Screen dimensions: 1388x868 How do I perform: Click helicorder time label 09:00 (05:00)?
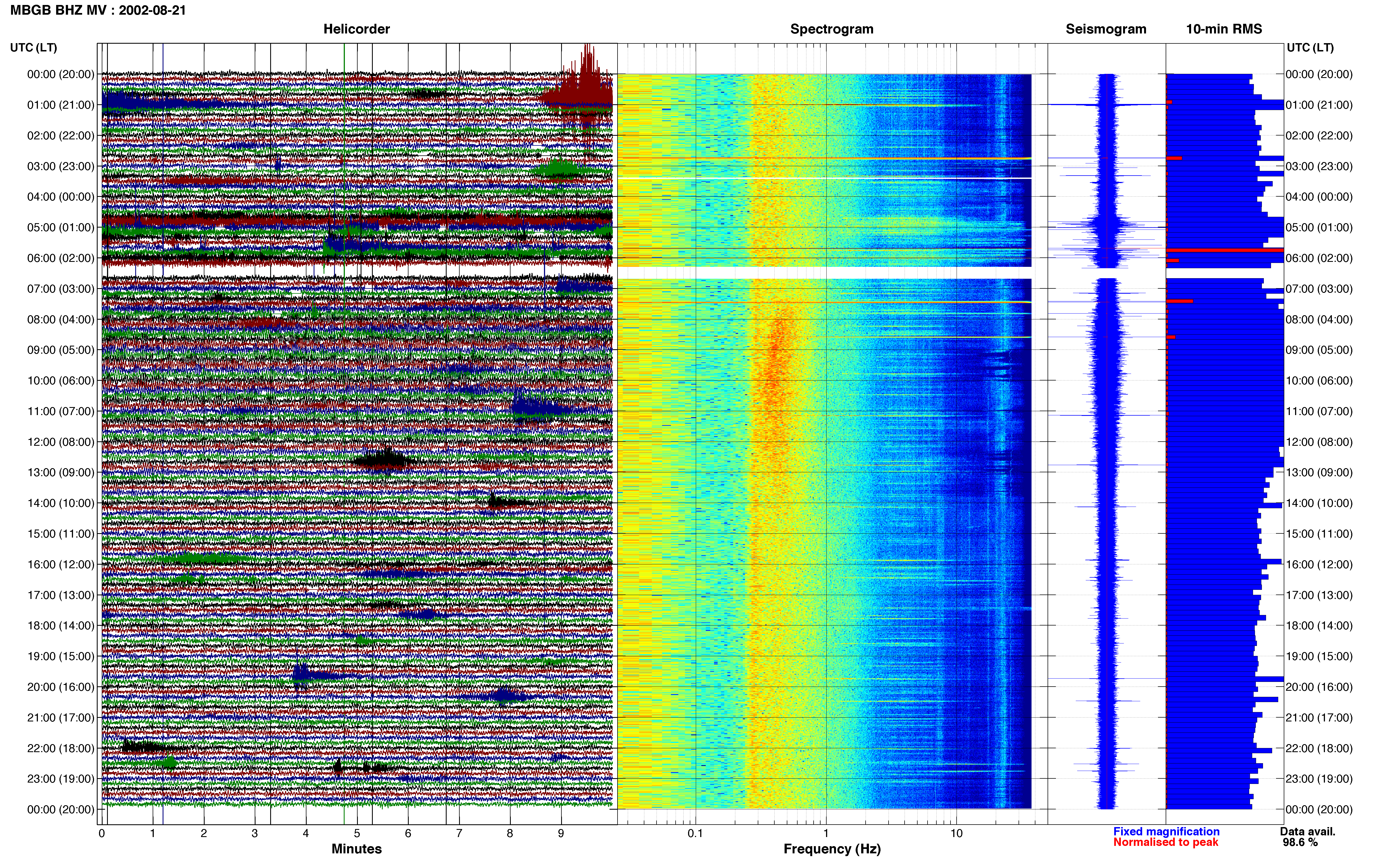(61, 350)
